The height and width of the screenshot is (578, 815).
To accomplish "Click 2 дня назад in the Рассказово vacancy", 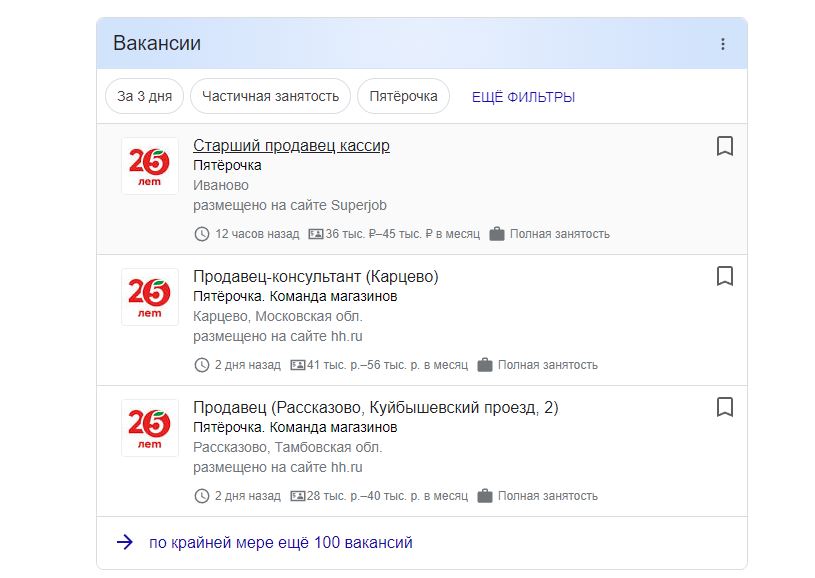I will click(248, 496).
